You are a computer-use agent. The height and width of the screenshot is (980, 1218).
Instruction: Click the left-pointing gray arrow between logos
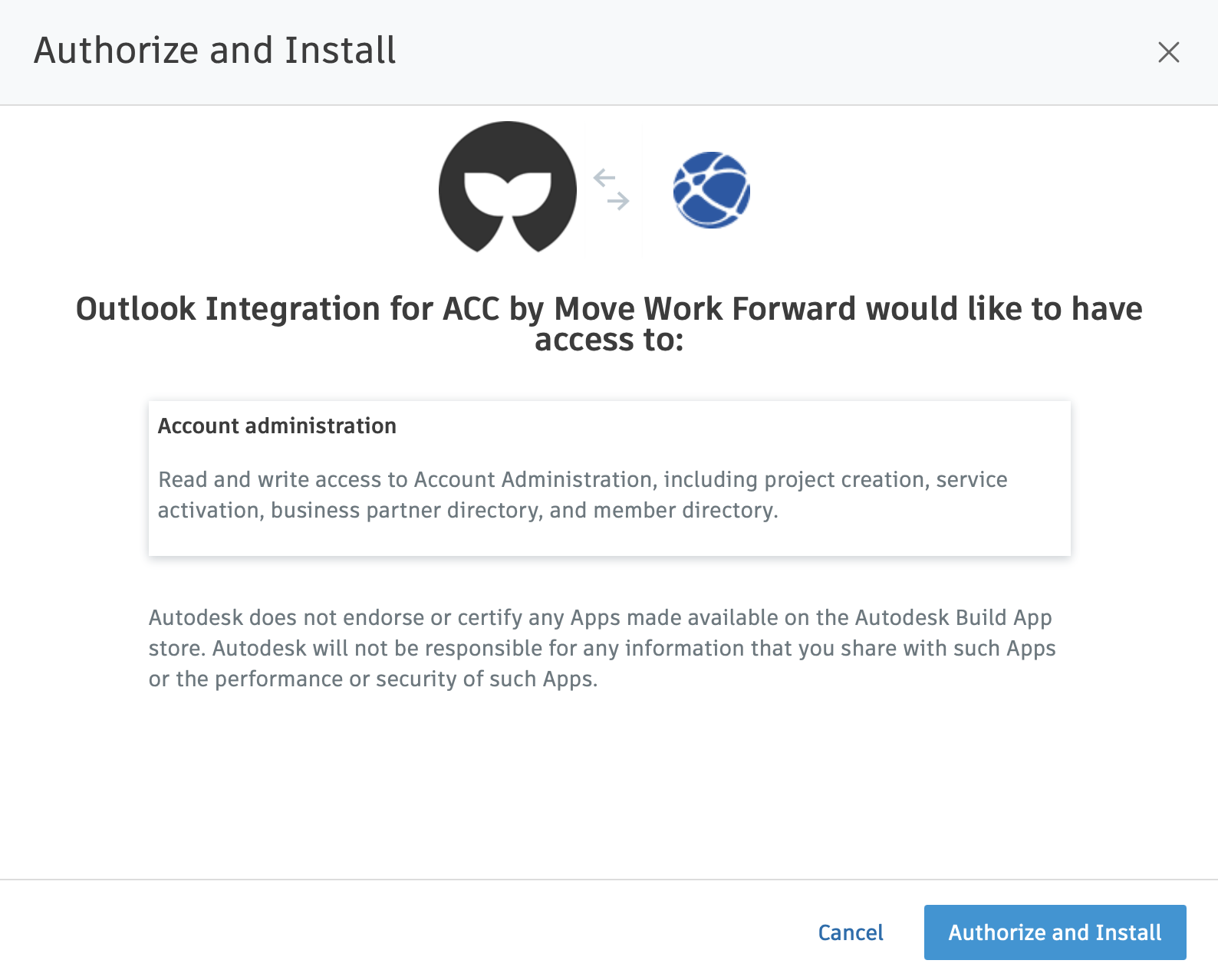604,179
